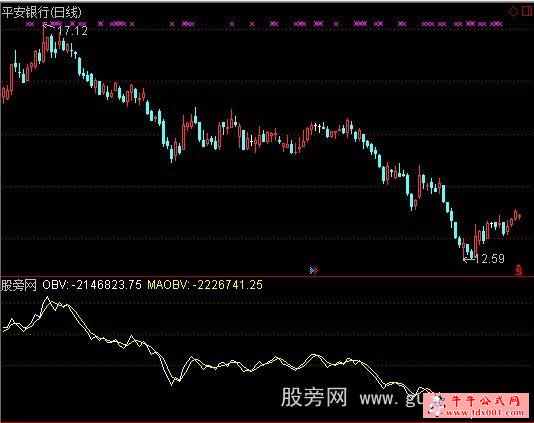Image resolution: width=534 pixels, height=423 pixels.
Task: Click the red S signal icon
Action: 519,270
